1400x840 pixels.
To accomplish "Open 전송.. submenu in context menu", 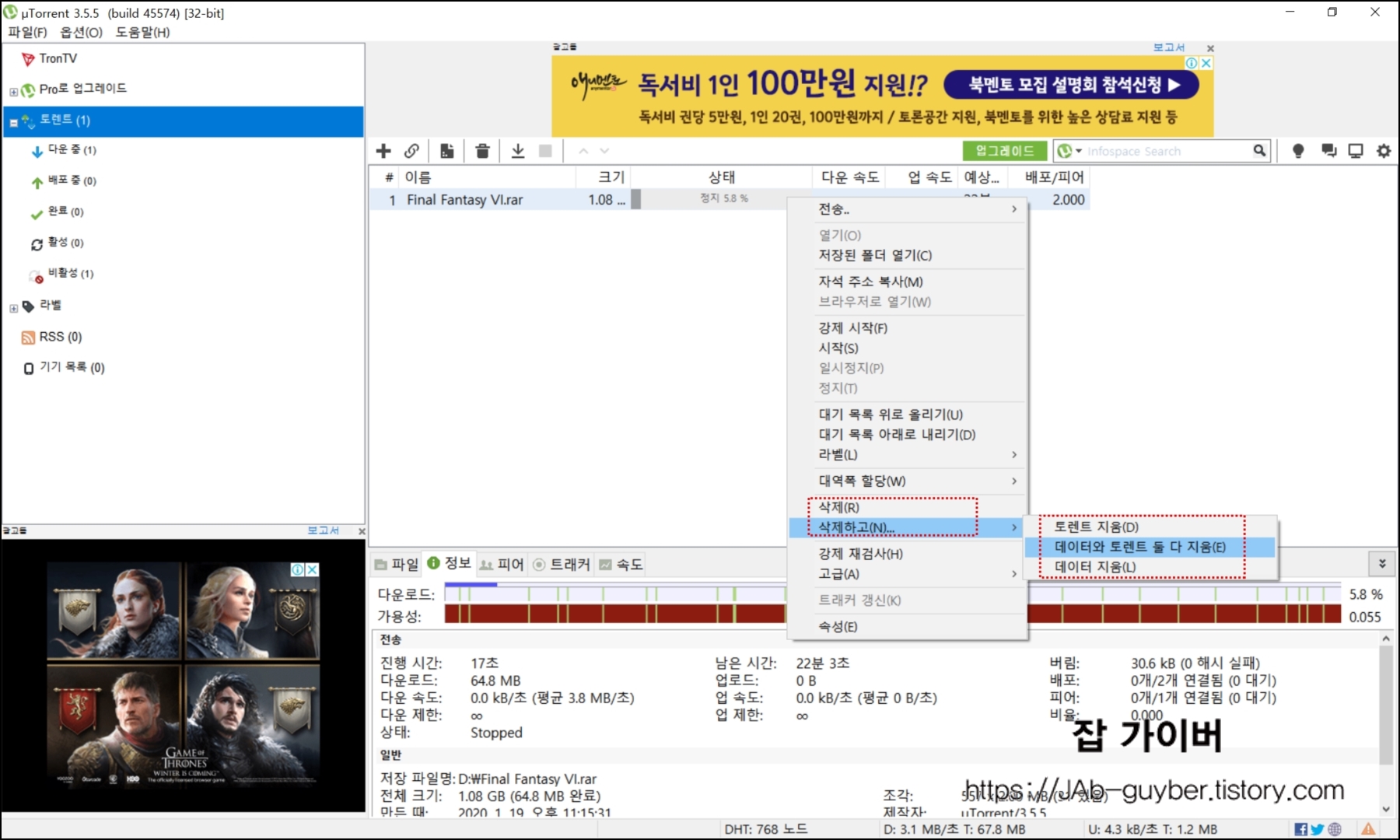I will coord(908,209).
